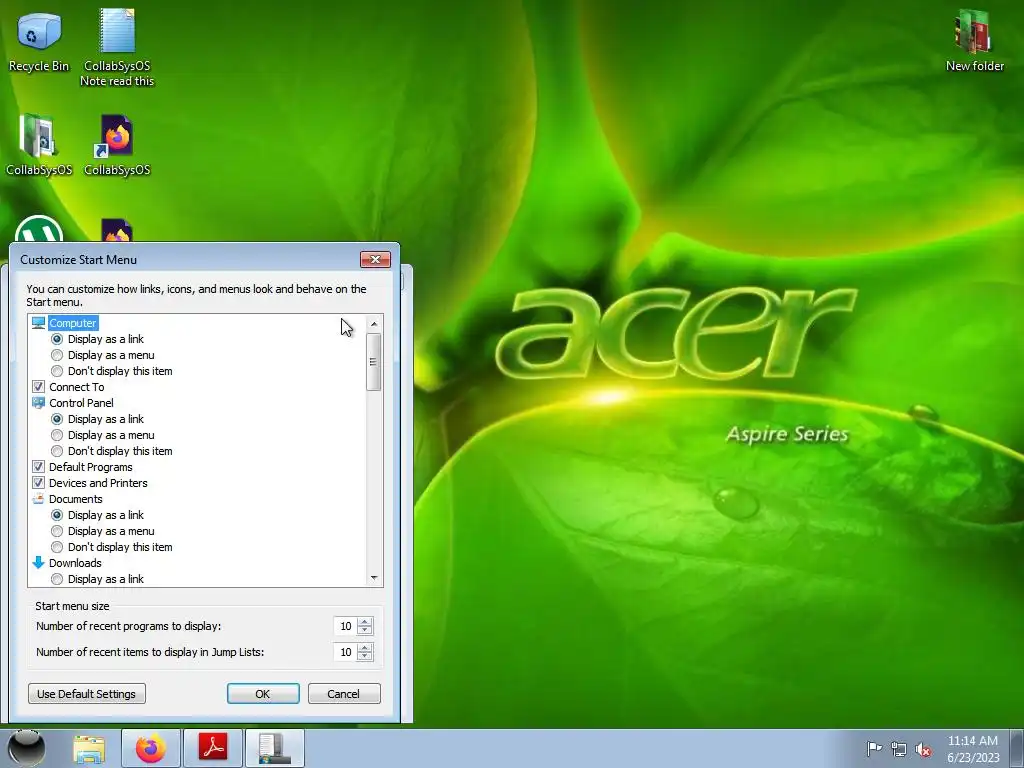Open the Action Center flag in the tray
This screenshot has height=768, width=1024.
(874, 748)
